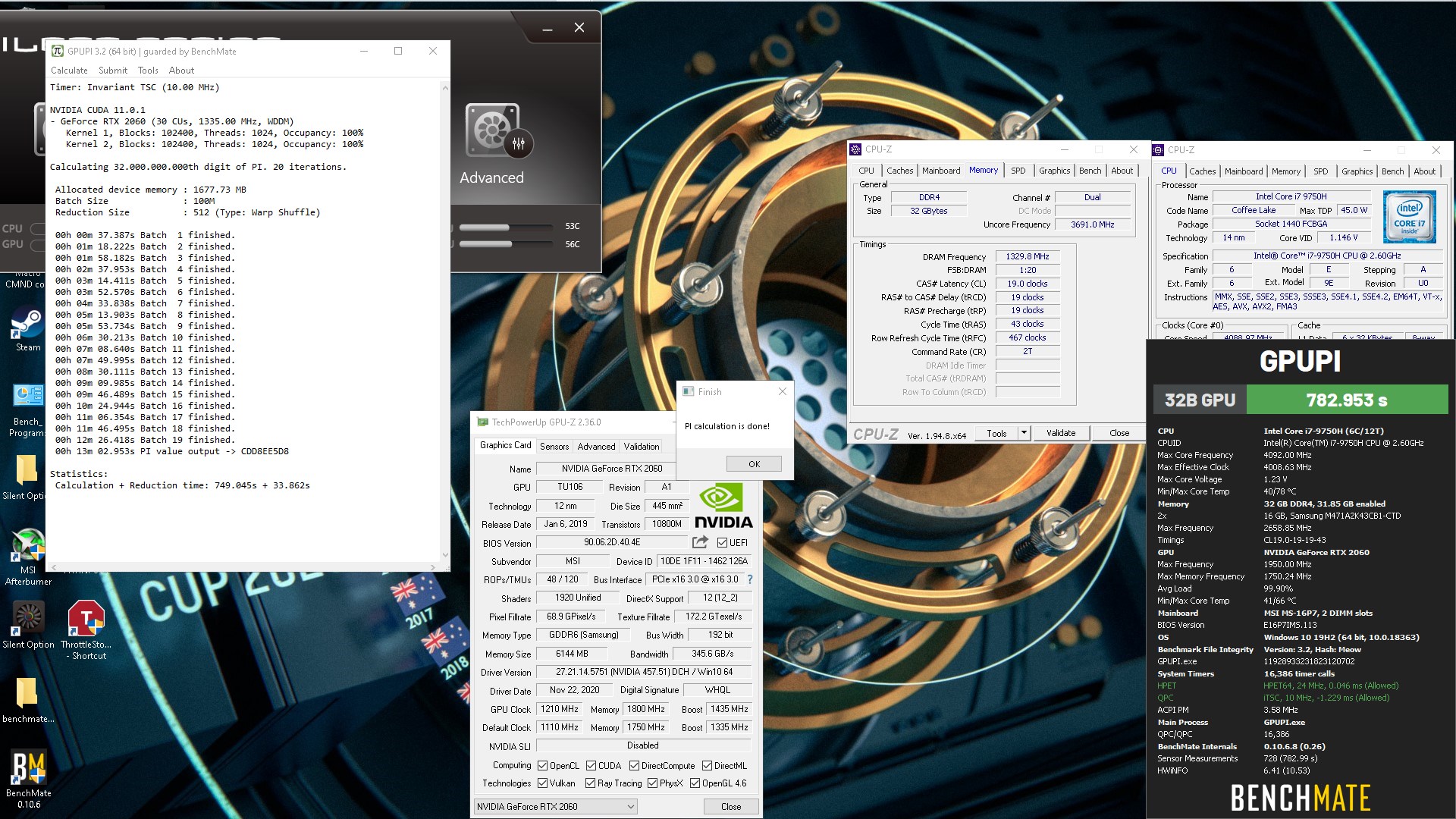Click GPUPI window title icon
Viewport: 1456px width, 819px height.
tap(58, 51)
